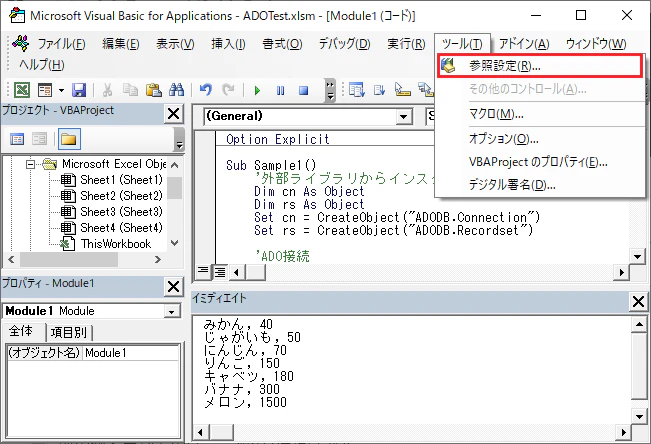Screen dimensions: 651x444
Task: Select Sheet4 (Sheet4) in project tree
Action: 121,228
